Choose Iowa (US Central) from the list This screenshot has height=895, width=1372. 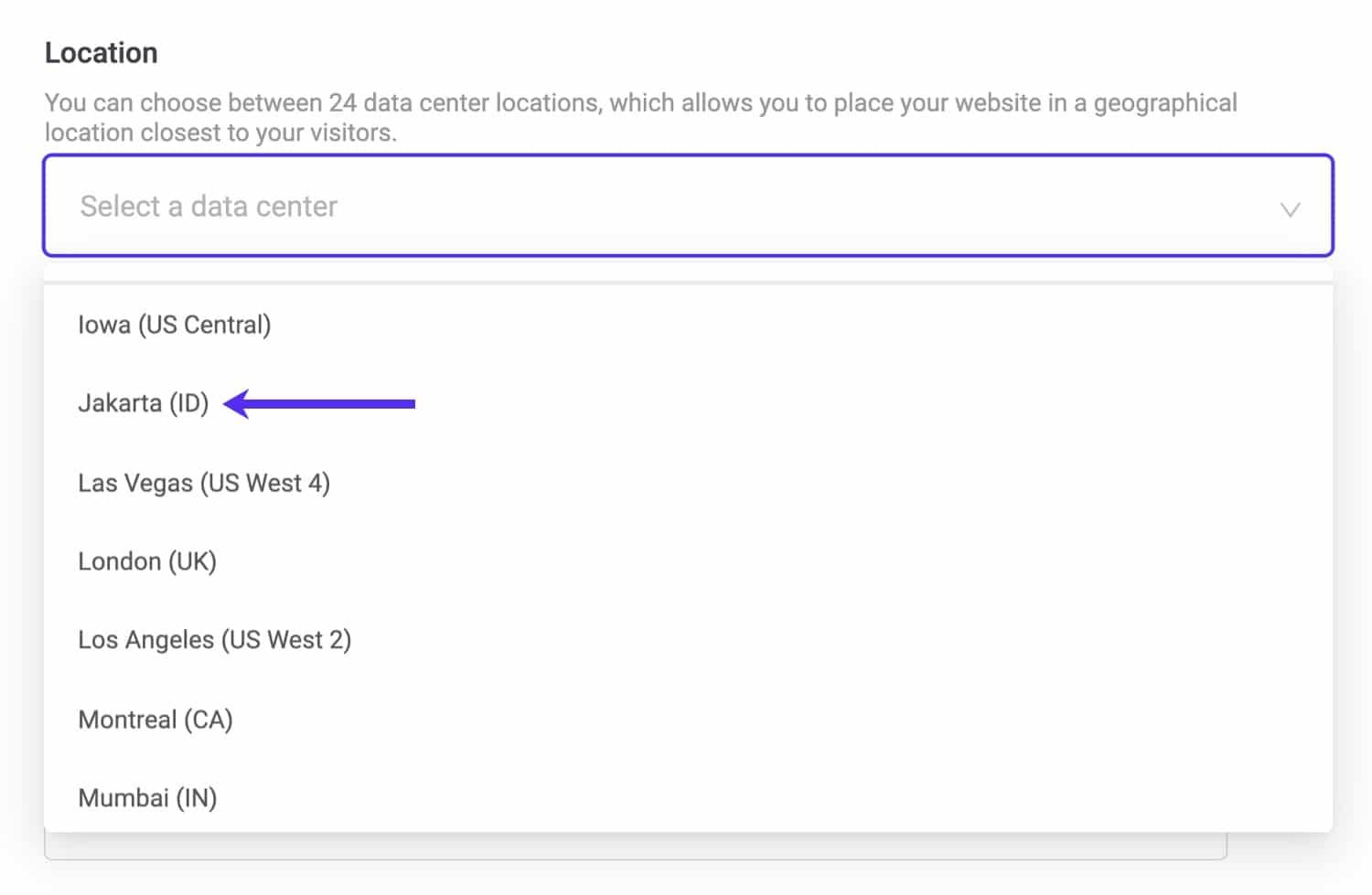click(x=175, y=325)
